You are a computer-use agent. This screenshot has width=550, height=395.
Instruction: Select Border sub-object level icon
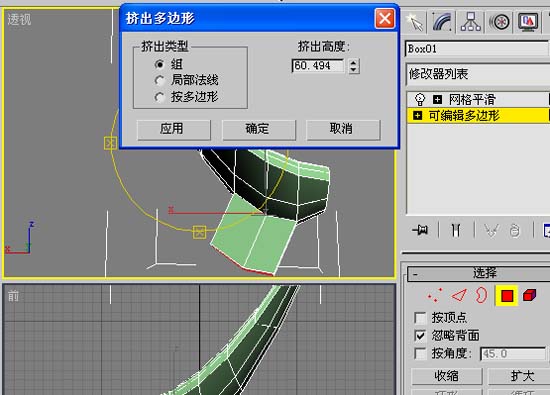[482, 295]
